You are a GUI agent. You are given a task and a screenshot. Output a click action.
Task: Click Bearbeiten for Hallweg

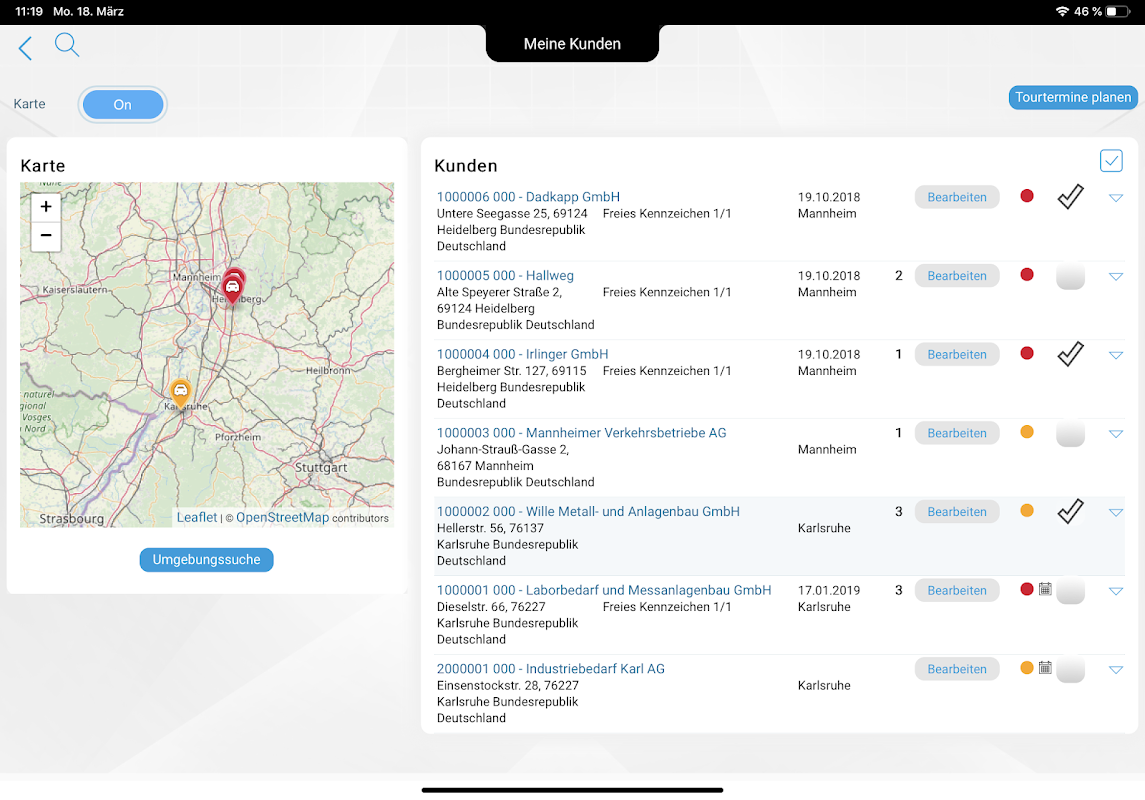(x=957, y=276)
